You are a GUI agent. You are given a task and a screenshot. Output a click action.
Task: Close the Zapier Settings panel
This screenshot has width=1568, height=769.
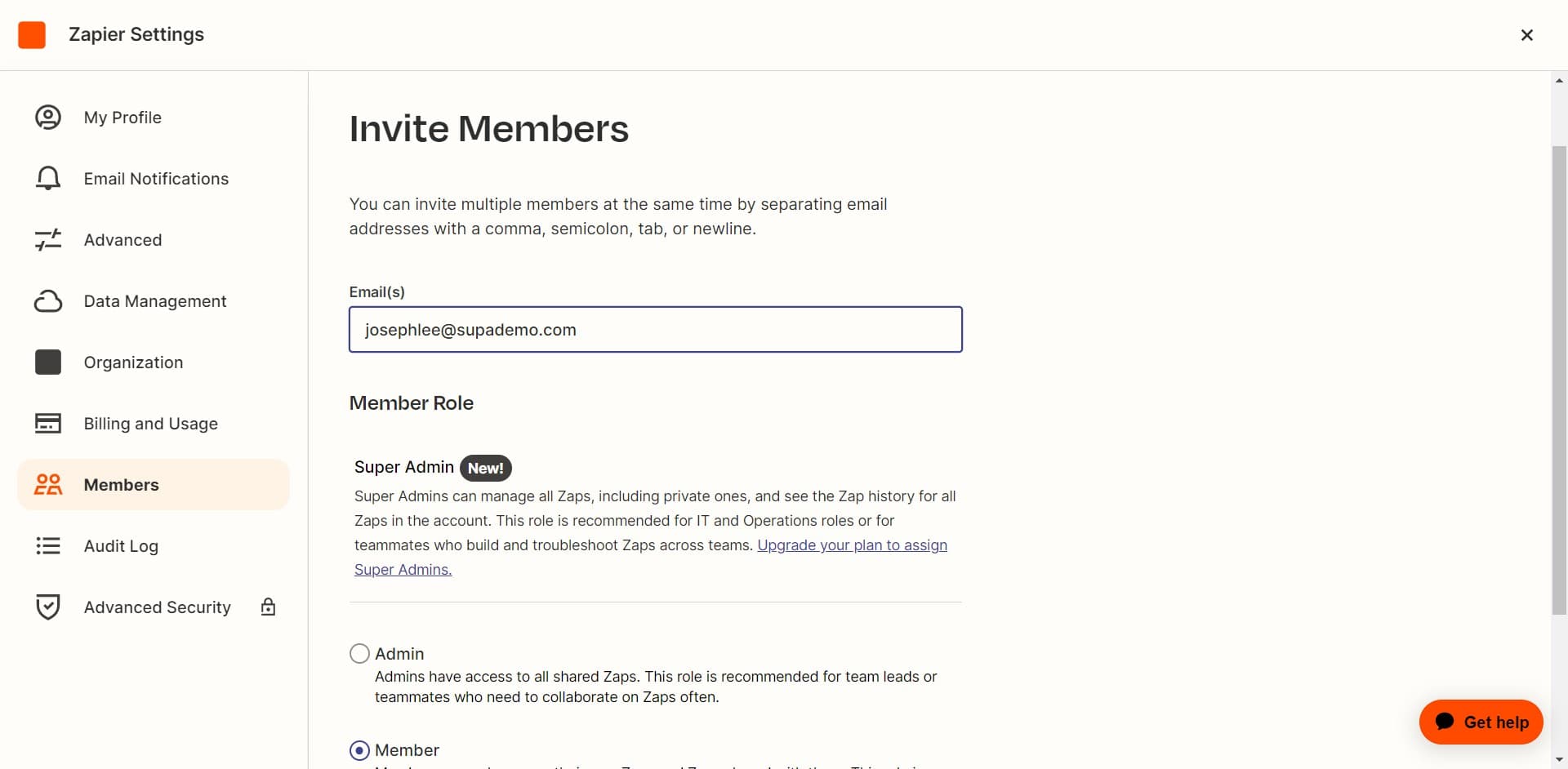point(1526,34)
